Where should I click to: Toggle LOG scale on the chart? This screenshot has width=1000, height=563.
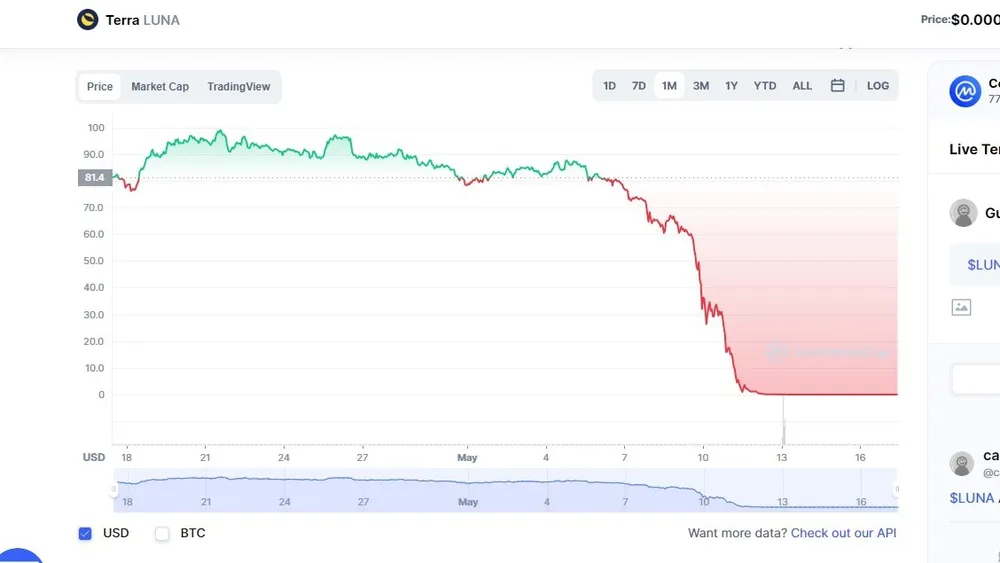[x=878, y=86]
